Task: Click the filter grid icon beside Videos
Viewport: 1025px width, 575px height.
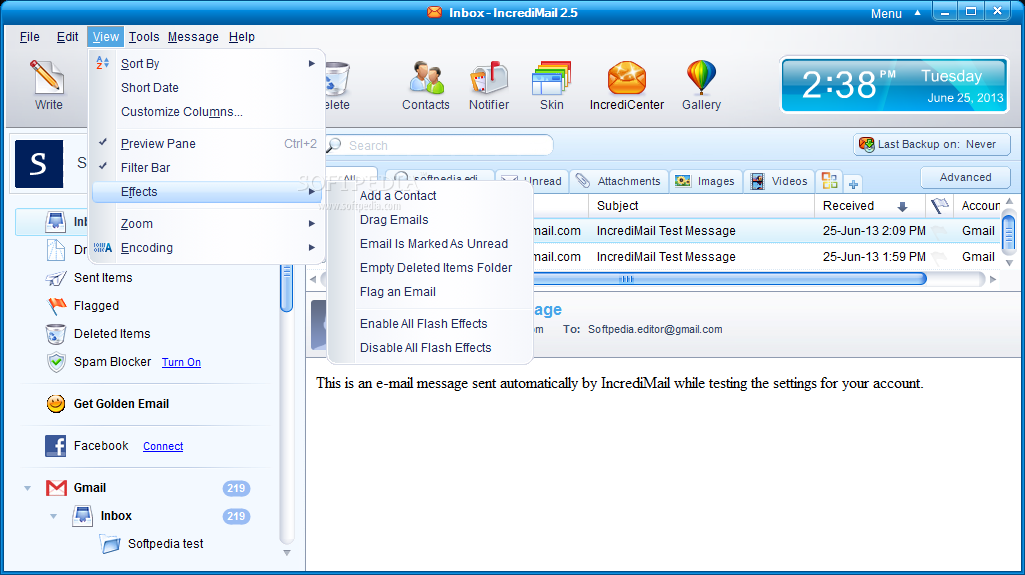Action: coord(830,180)
